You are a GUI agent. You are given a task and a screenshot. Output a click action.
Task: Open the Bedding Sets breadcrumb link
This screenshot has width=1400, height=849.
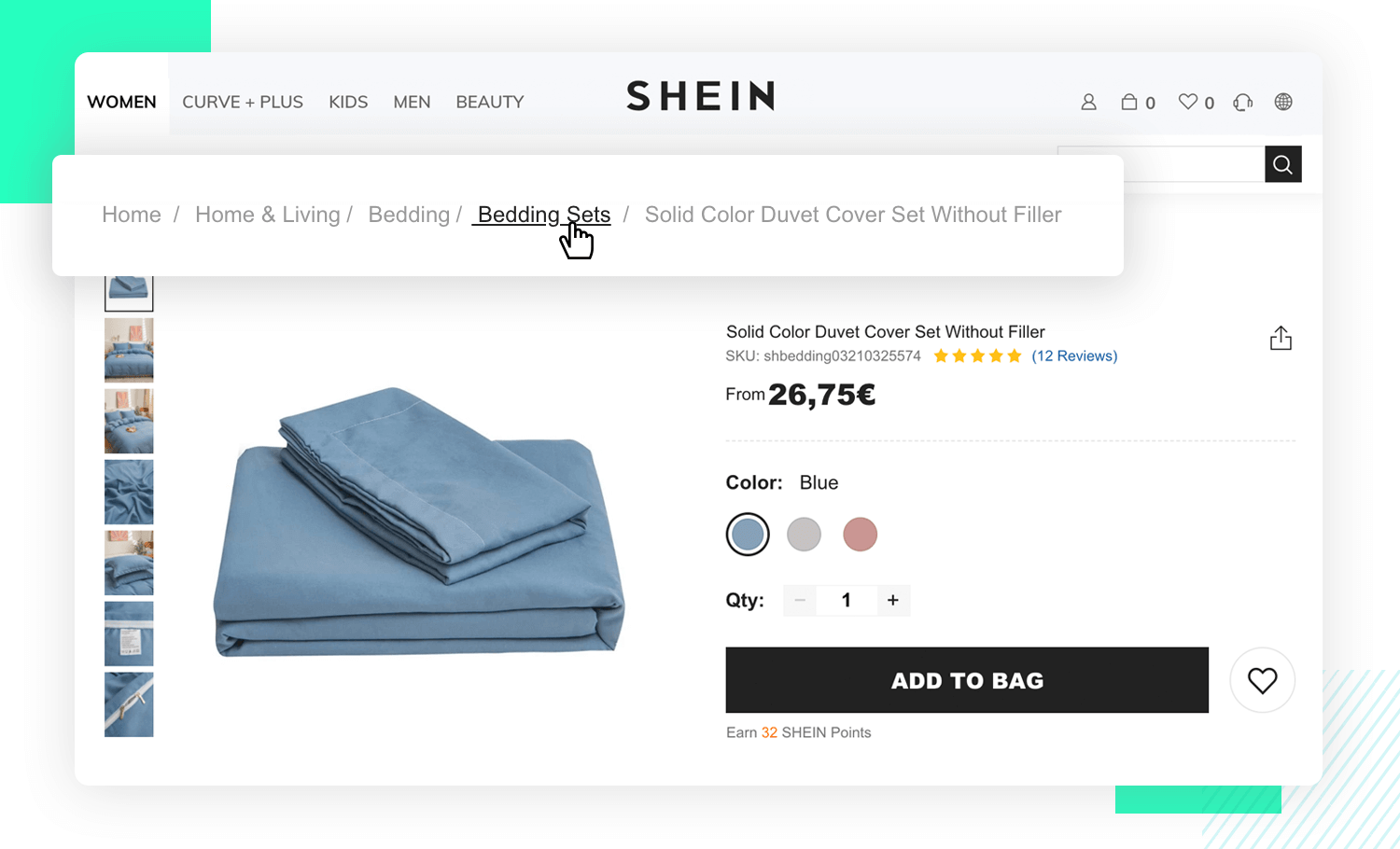click(543, 215)
